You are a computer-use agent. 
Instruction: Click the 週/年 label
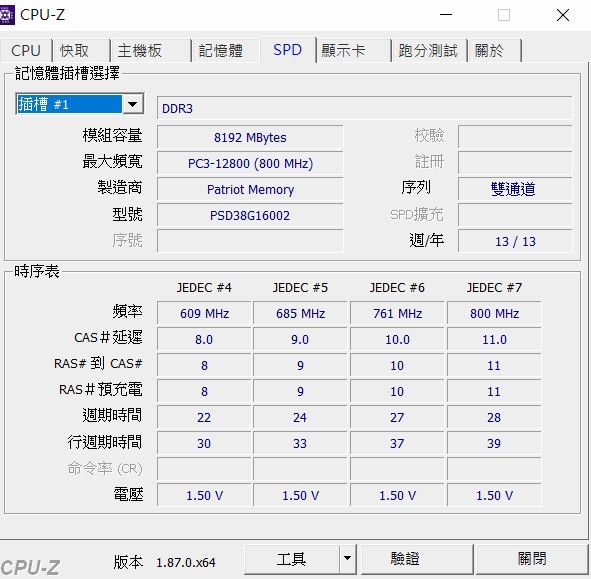pos(427,240)
